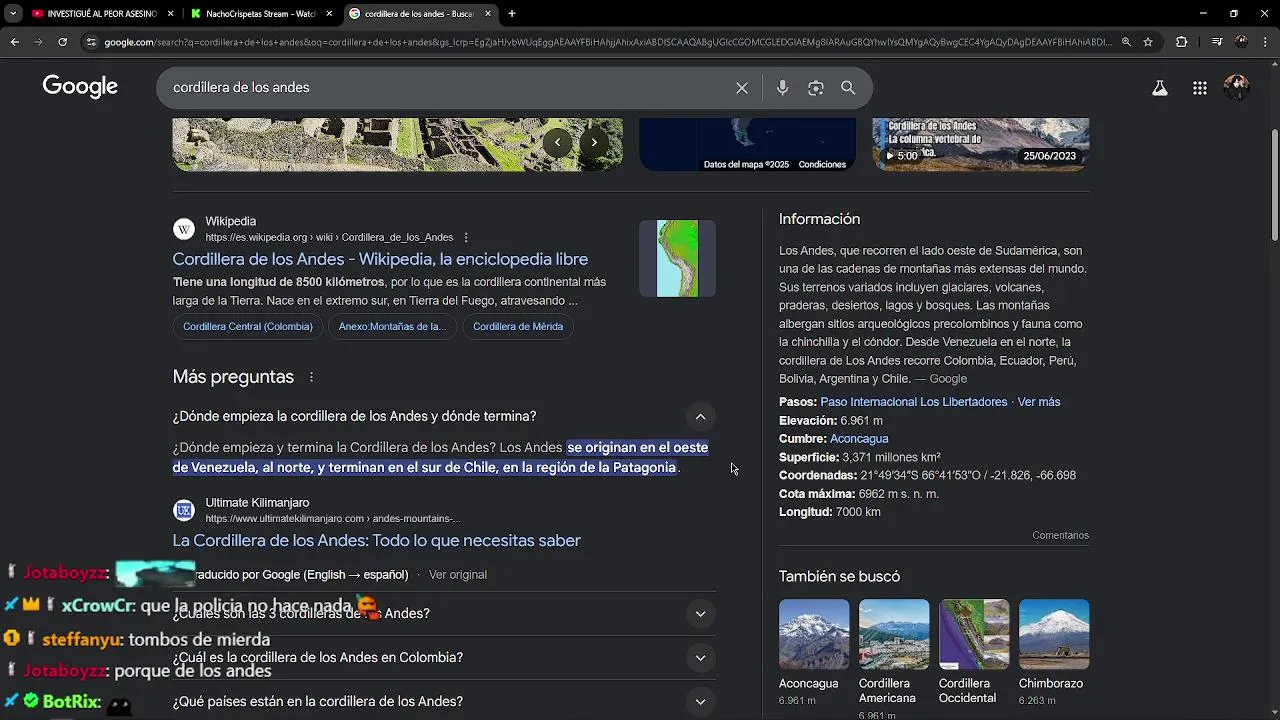Click Ver más next to Pasos
The image size is (1280, 720).
click(1039, 402)
